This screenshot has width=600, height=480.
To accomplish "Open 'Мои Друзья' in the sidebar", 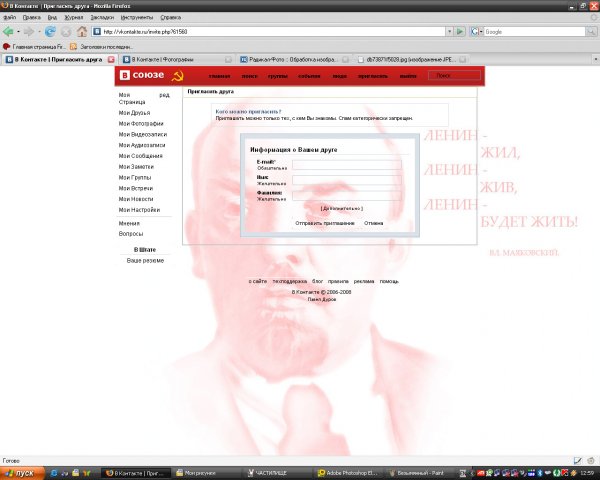I will tap(134, 113).
